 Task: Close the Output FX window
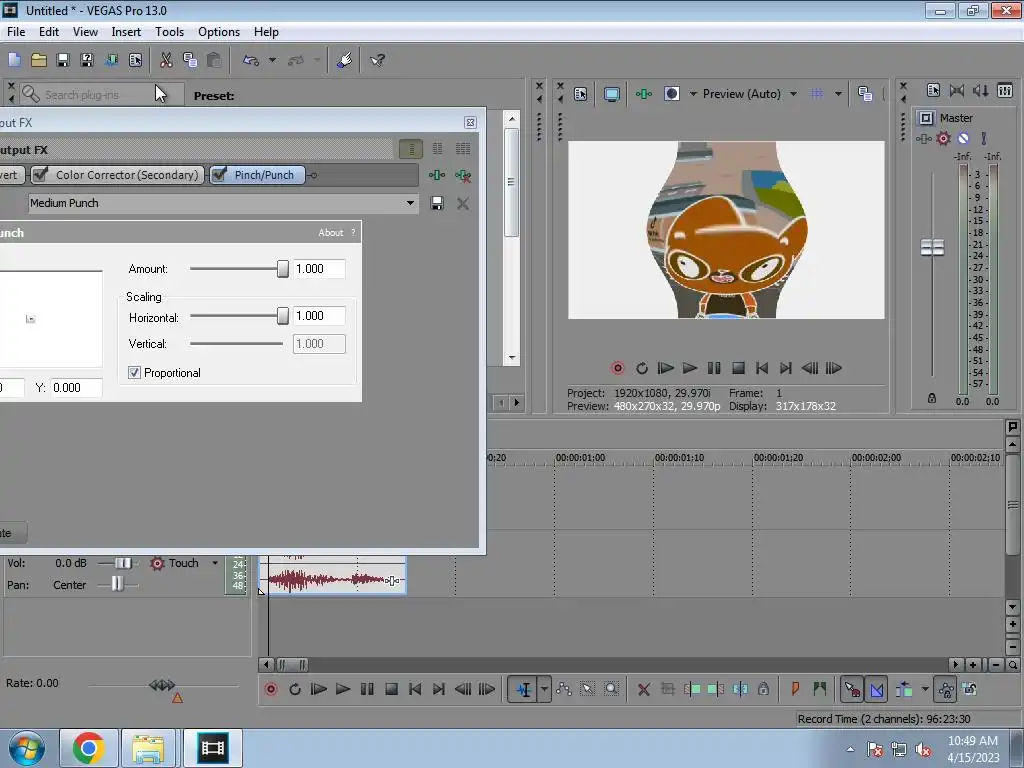click(470, 123)
